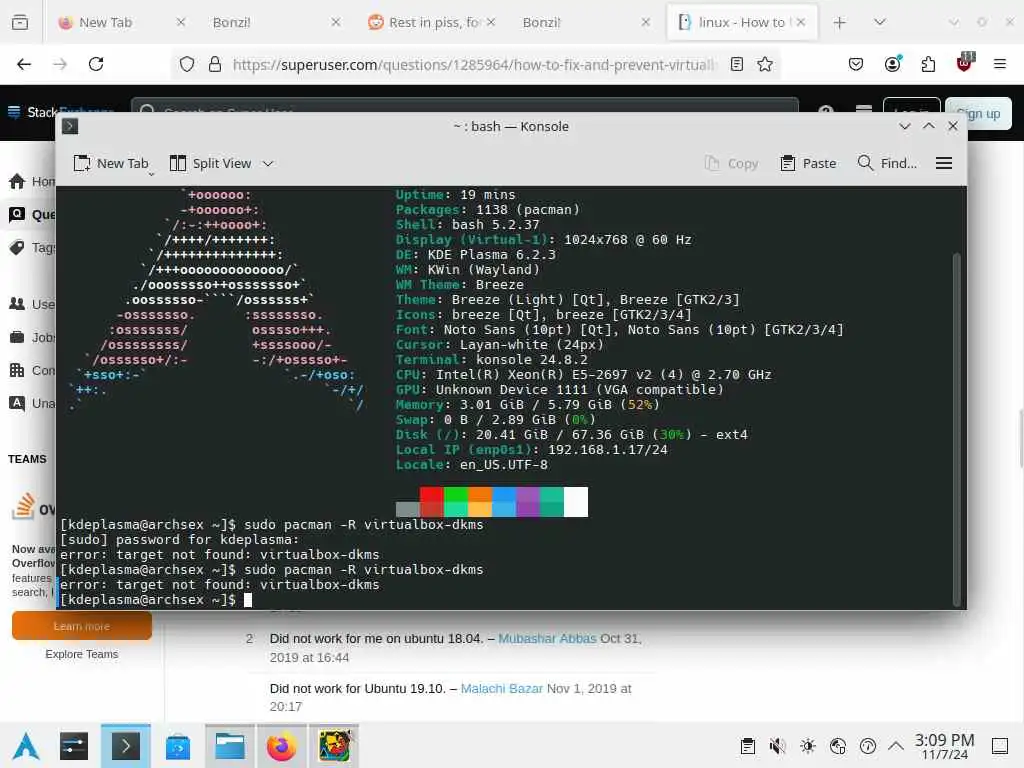The image size is (1024, 768).
Task: Click New Tab in Konsole toolbar
Action: point(111,163)
